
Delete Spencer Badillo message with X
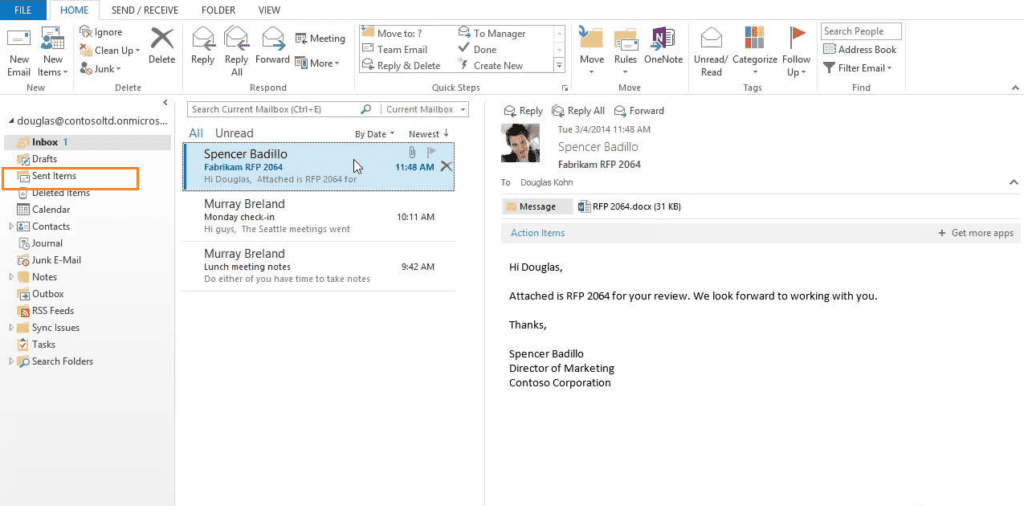click(x=446, y=166)
